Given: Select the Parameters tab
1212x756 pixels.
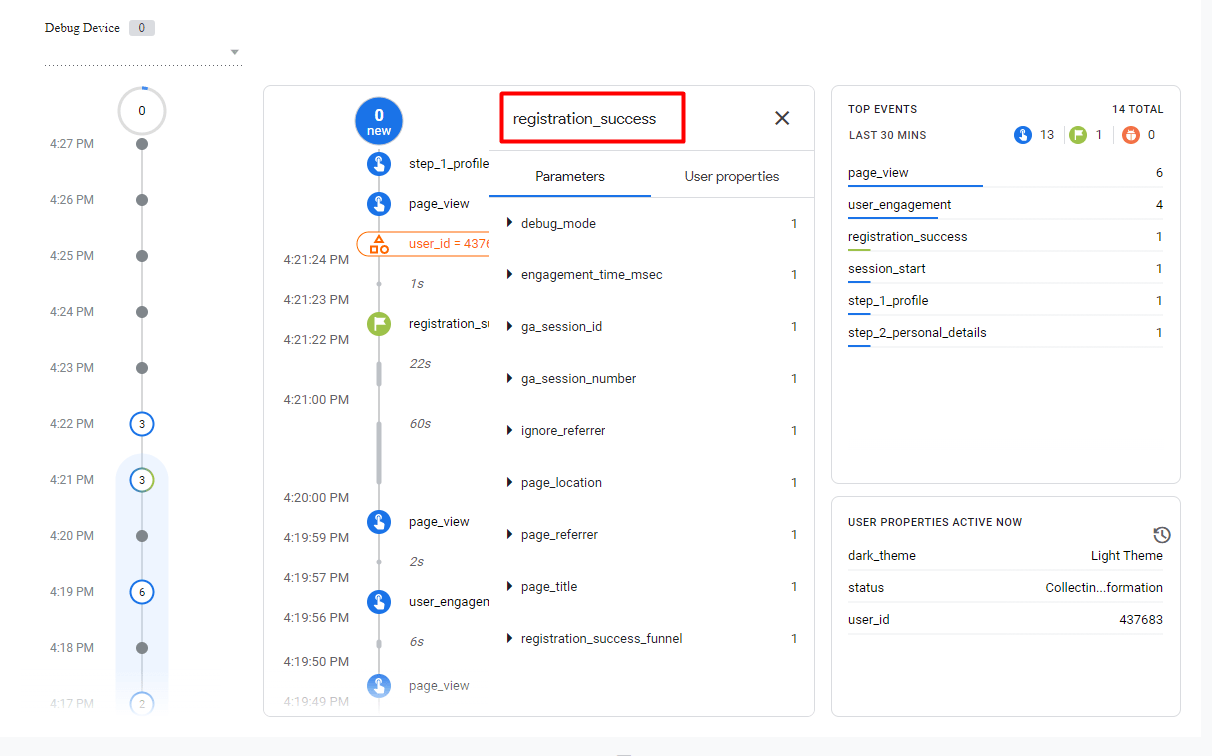Looking at the screenshot, I should pos(569,177).
